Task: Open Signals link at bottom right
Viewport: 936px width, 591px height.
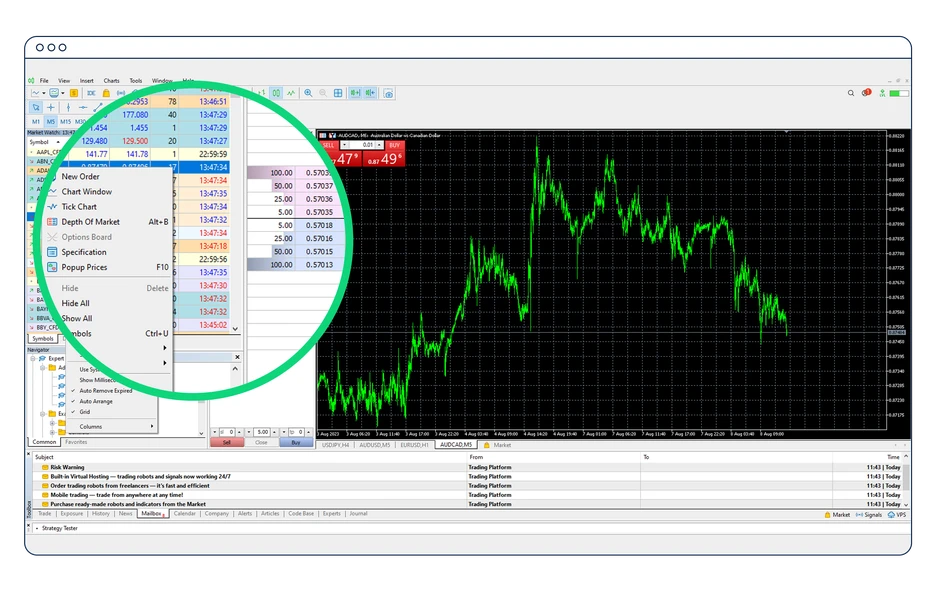Action: (x=869, y=515)
